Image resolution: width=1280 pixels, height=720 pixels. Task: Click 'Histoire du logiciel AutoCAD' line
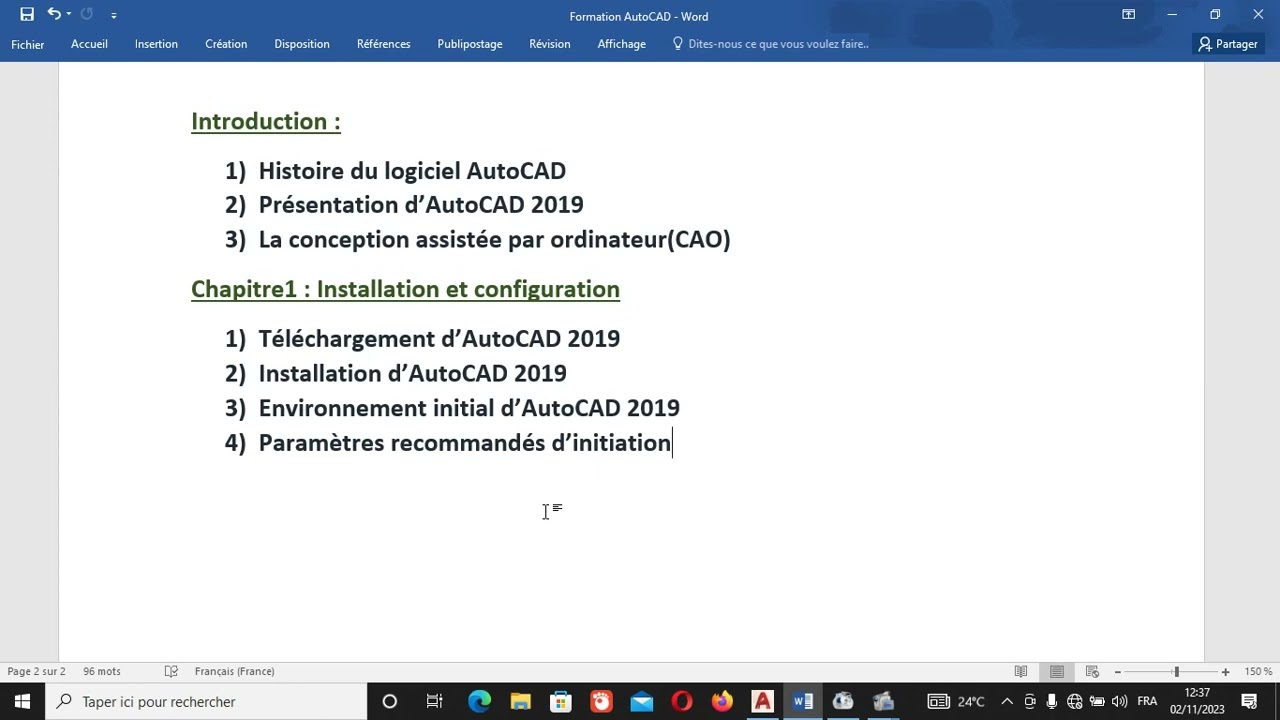[412, 171]
